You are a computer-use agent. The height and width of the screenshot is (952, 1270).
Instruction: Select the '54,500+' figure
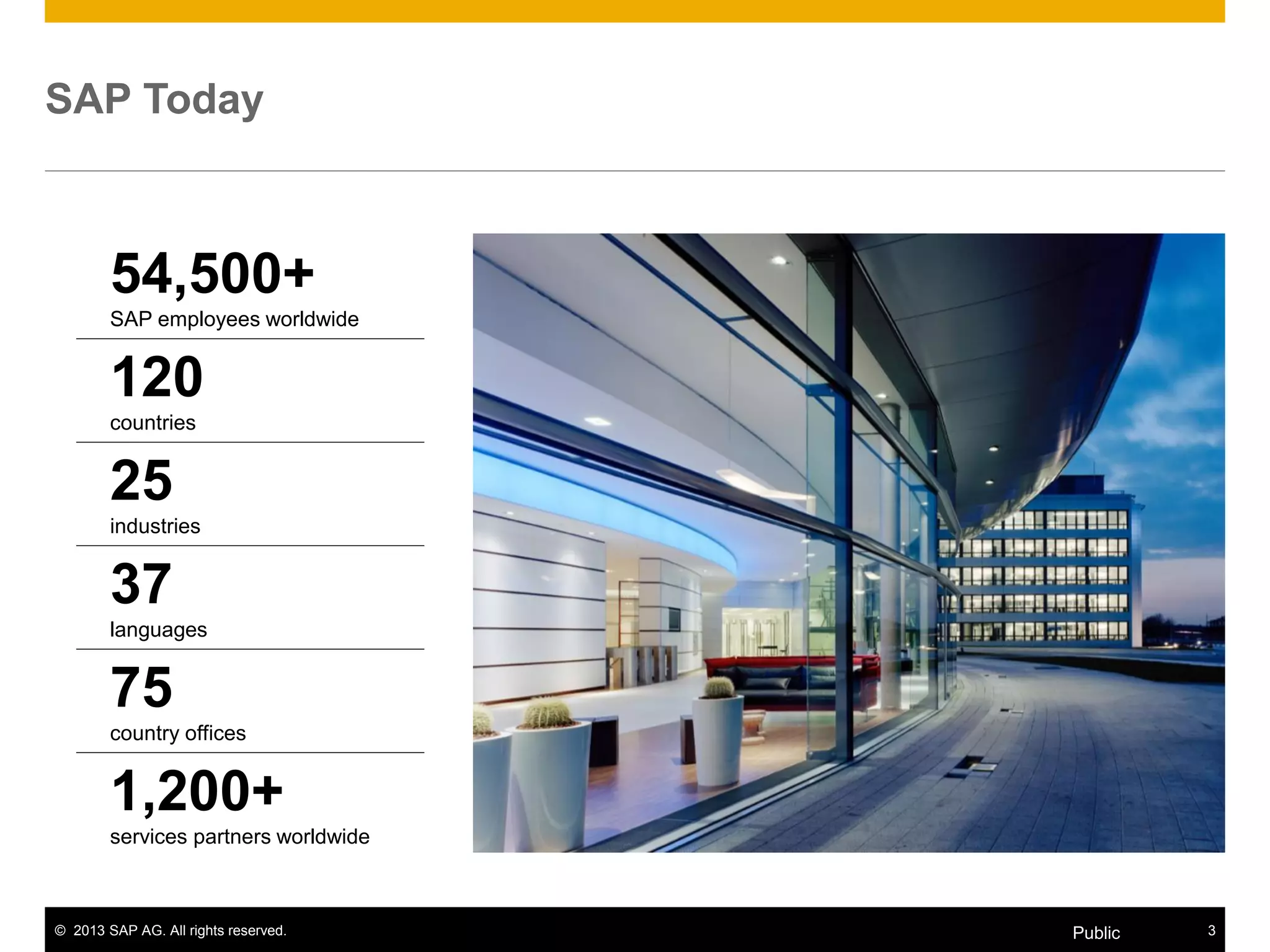213,275
